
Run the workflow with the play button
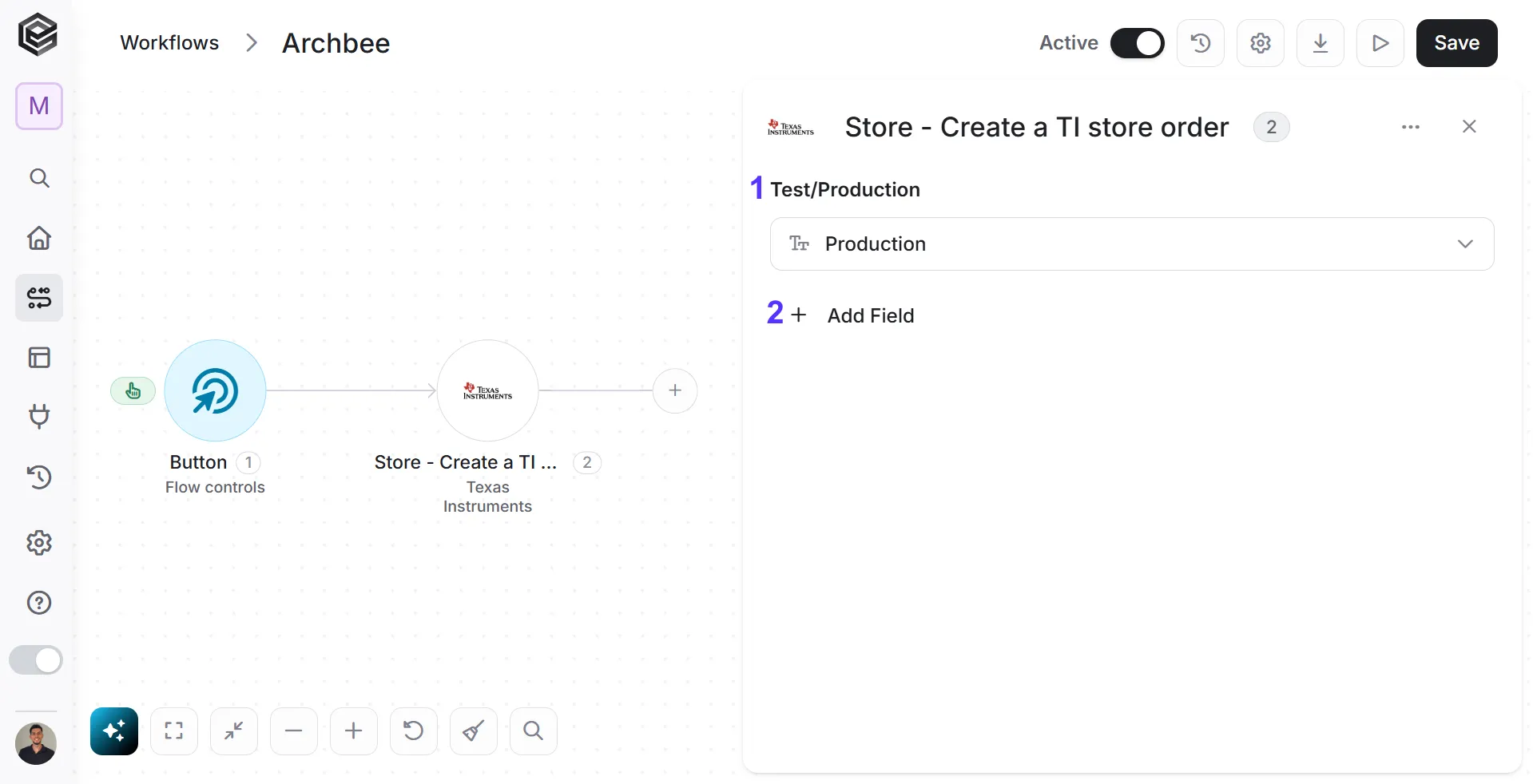(x=1380, y=43)
